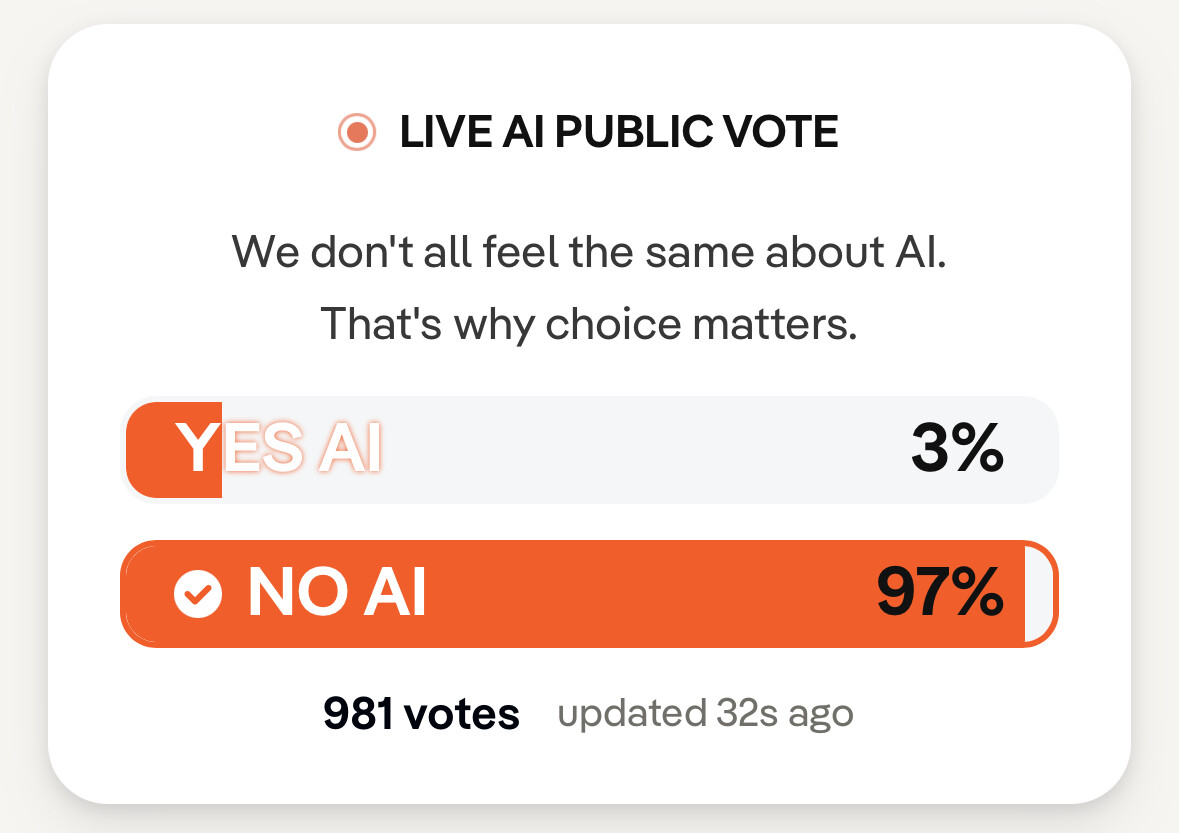Viewport: 1179px width, 833px height.
Task: Click the 981 votes count
Action: coord(421,714)
